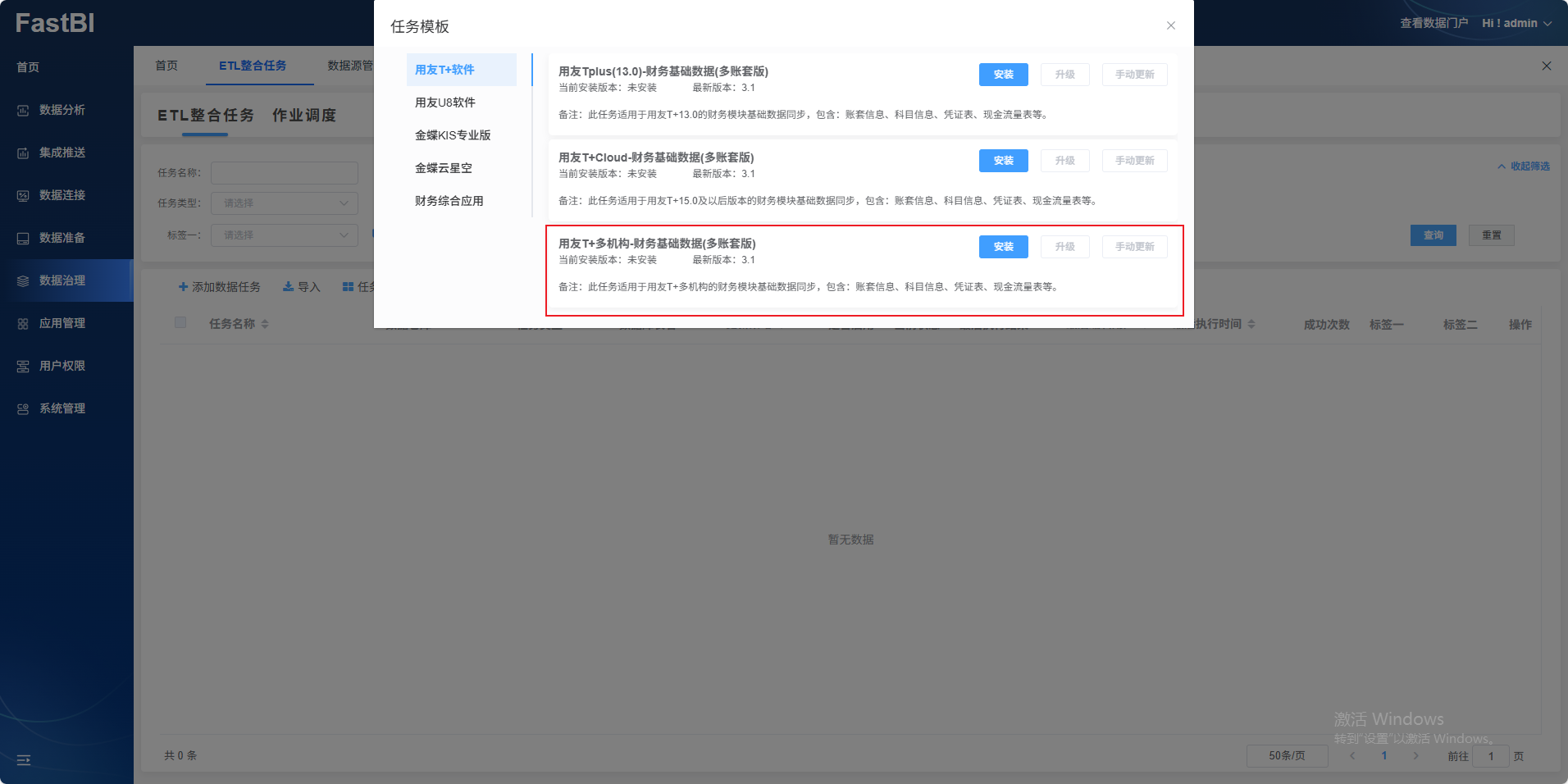Click the 数据分析 sidebar icon
1568x784 pixels.
pos(23,111)
